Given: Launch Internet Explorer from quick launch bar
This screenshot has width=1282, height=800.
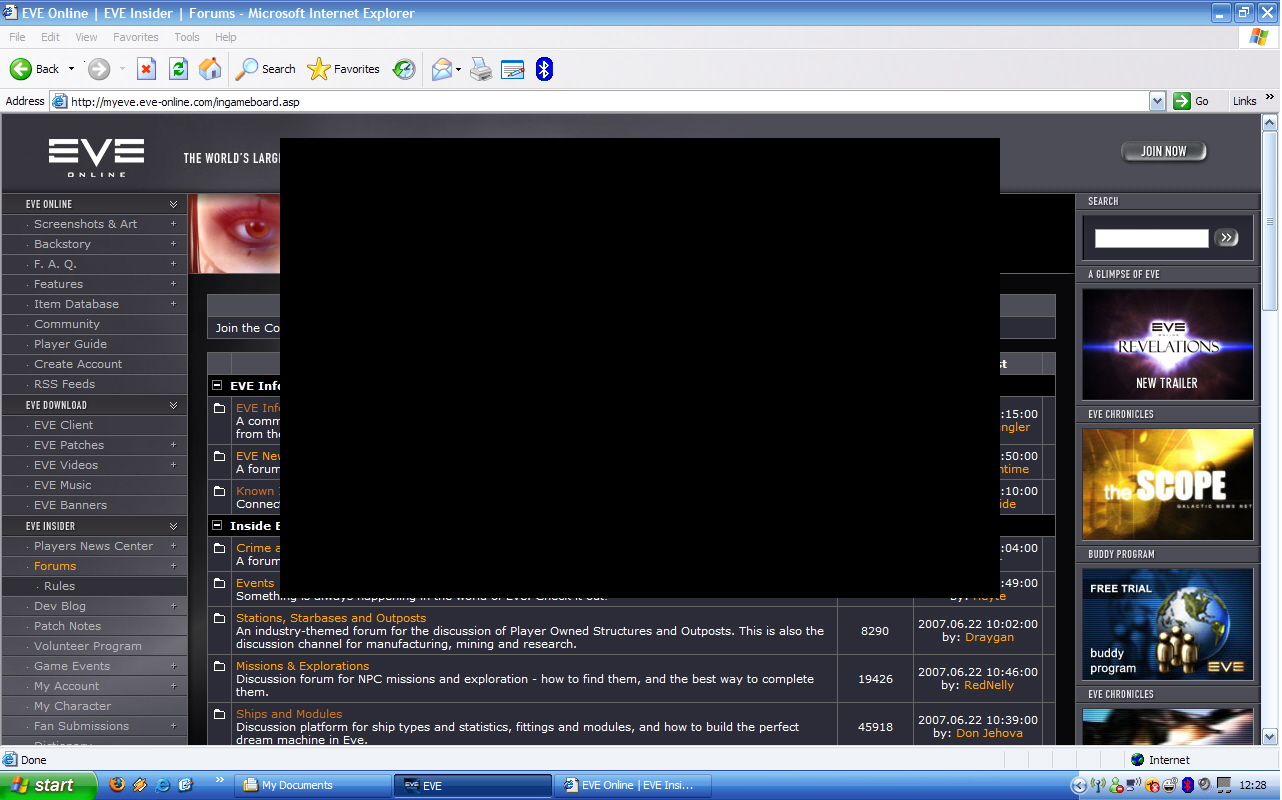Looking at the screenshot, I should (162, 785).
